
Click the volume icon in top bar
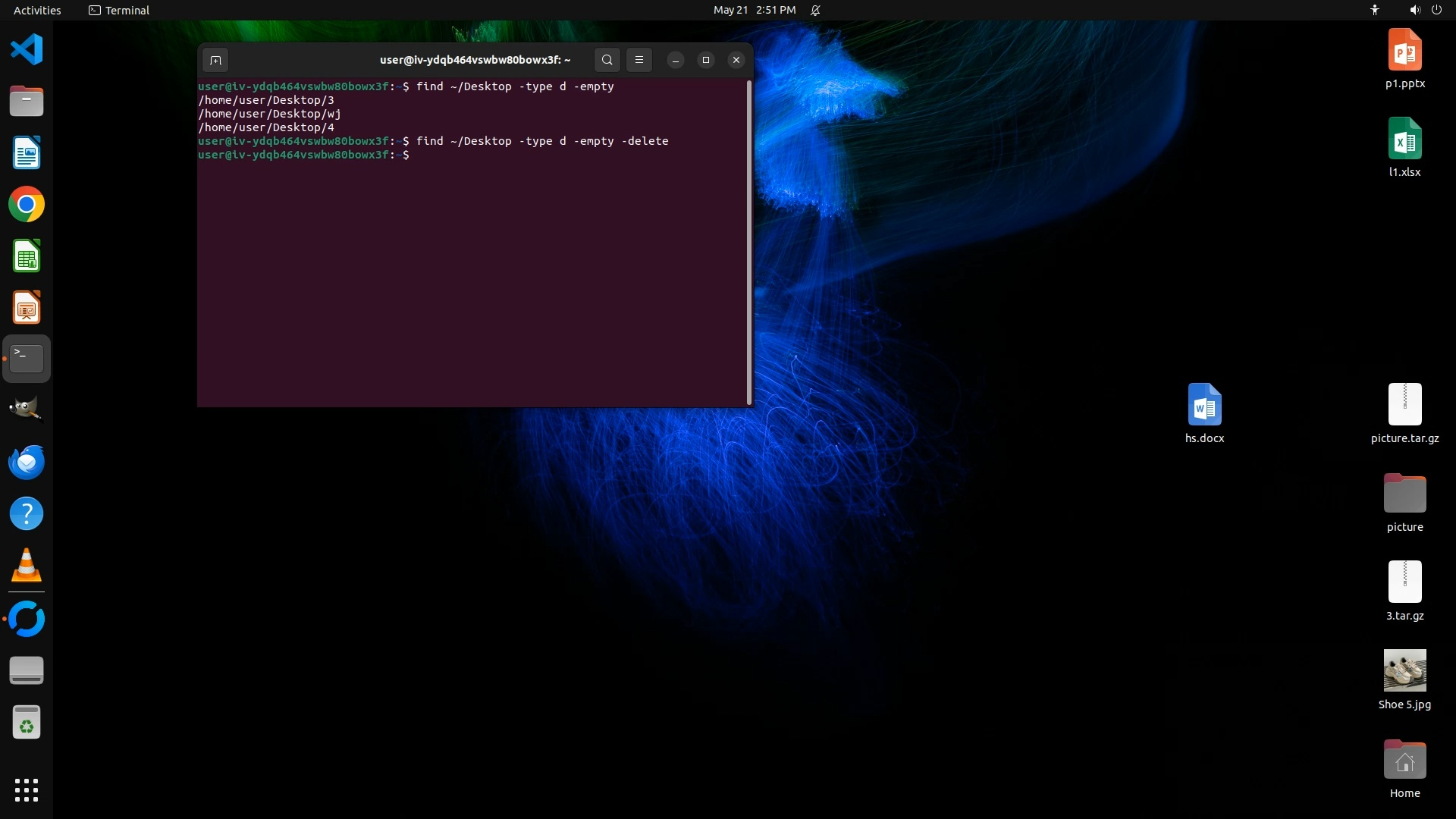point(1414,10)
